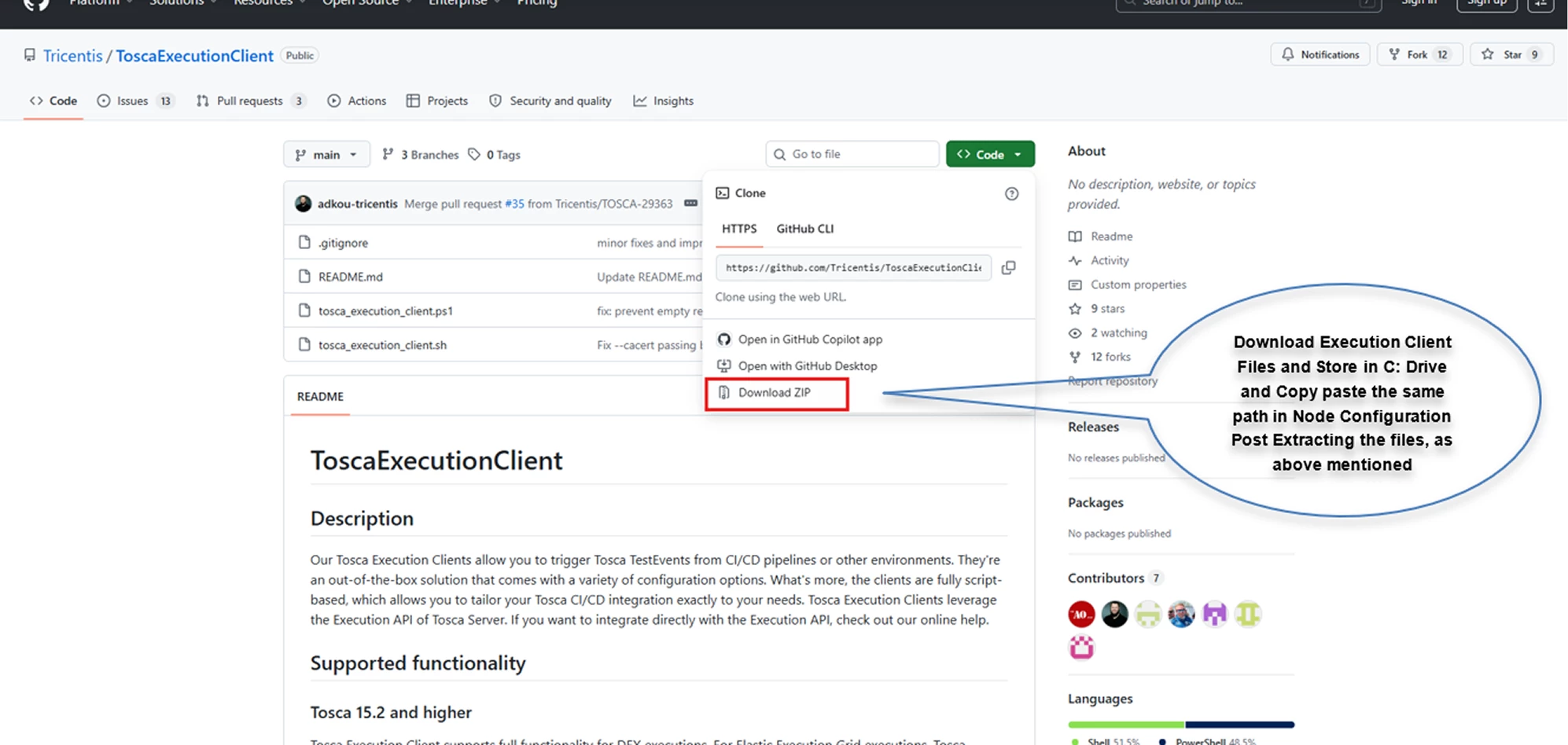Star the ToscaExecutionClient repository
The image size is (1568, 745).
[1511, 54]
